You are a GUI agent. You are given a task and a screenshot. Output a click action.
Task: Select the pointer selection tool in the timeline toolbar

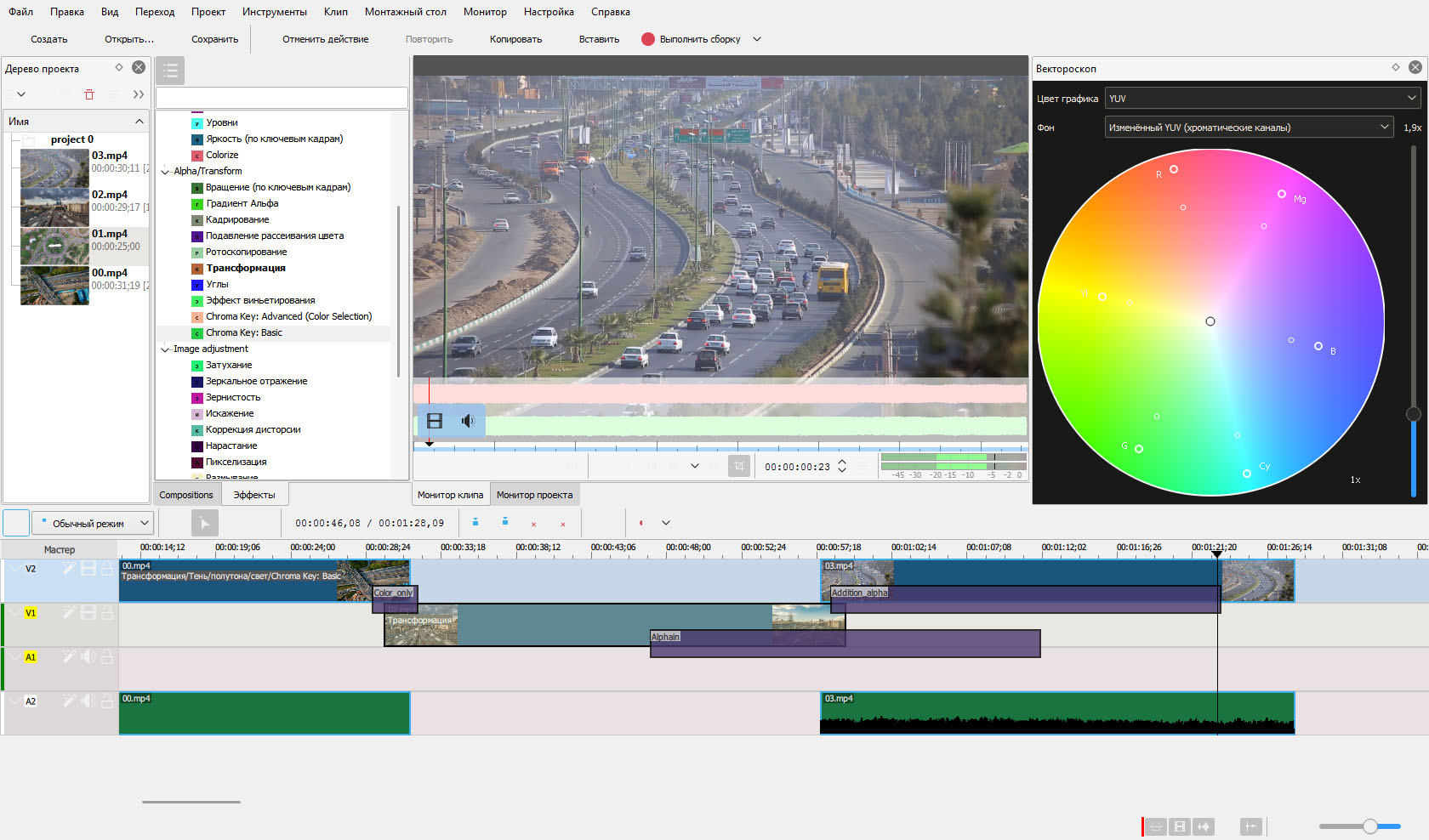tap(205, 523)
